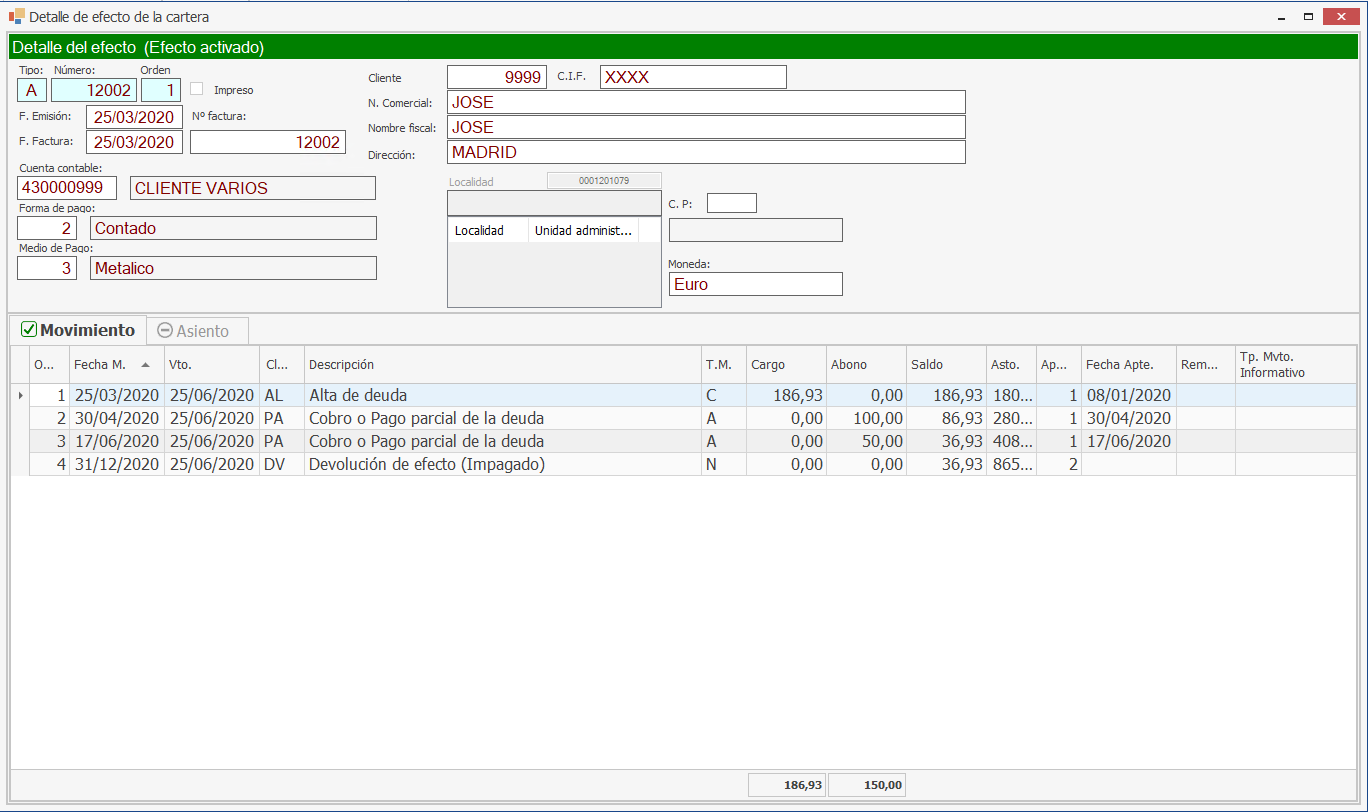The image size is (1368, 812).
Task: Click the Cliente number field 9999
Action: pos(496,77)
